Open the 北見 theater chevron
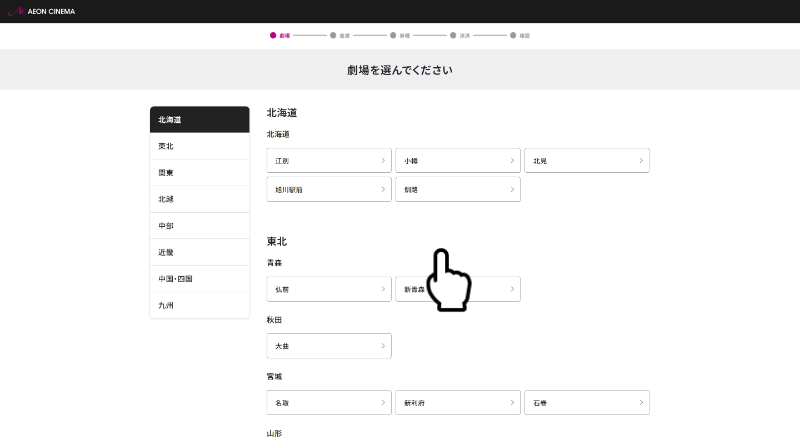The width and height of the screenshot is (800, 444). click(641, 161)
